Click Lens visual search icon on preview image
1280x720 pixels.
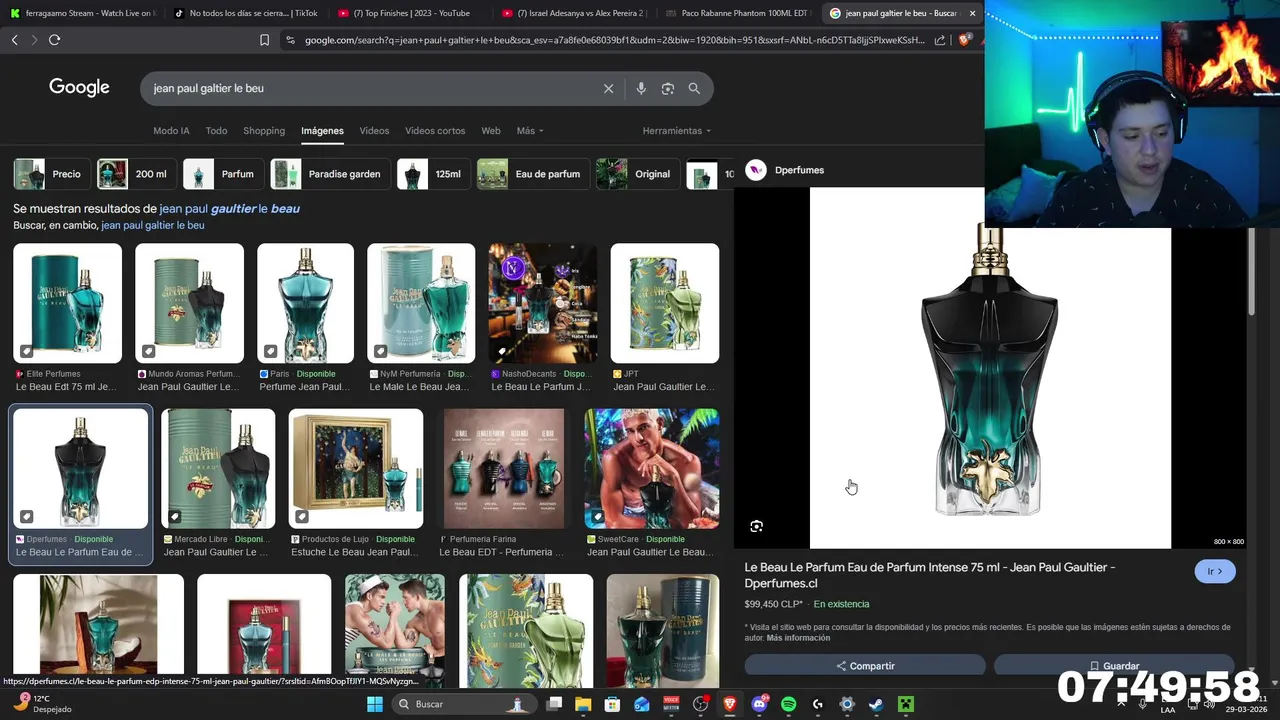point(757,526)
